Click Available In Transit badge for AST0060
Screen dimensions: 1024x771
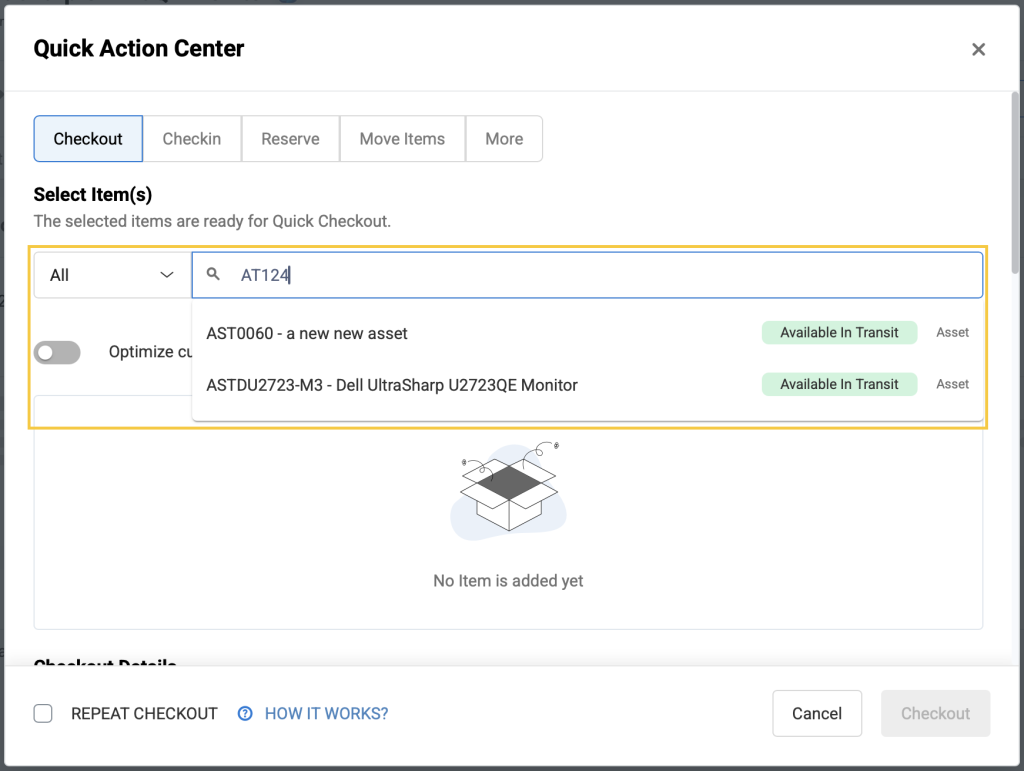(839, 332)
